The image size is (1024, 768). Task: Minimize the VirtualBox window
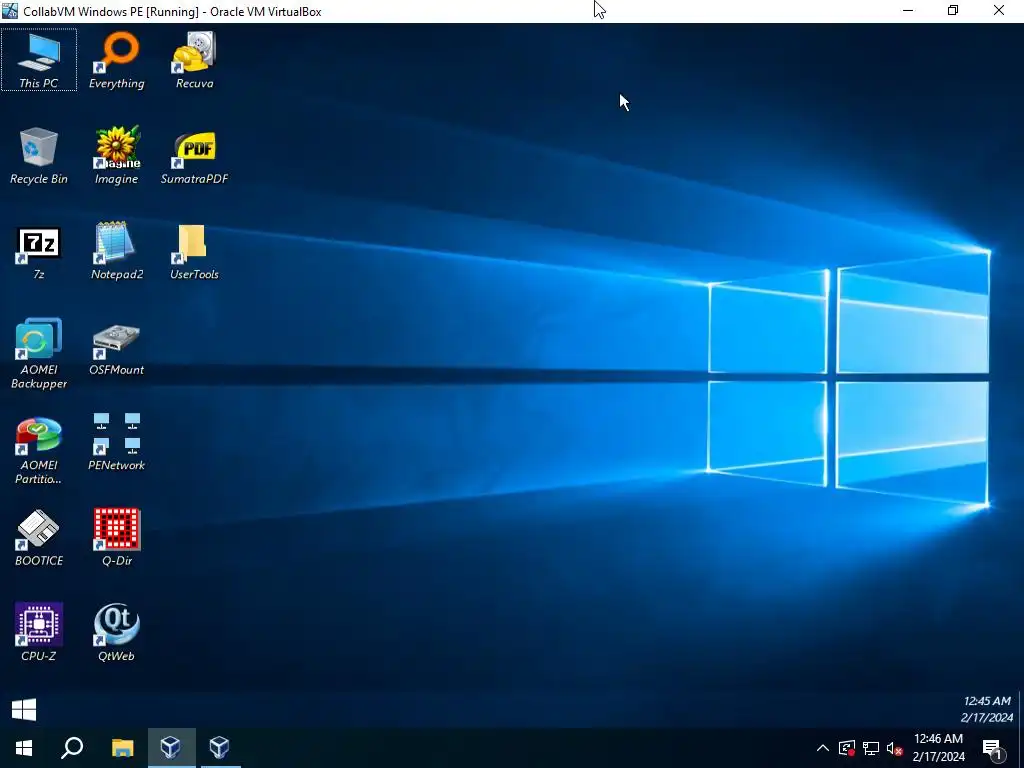(x=908, y=10)
